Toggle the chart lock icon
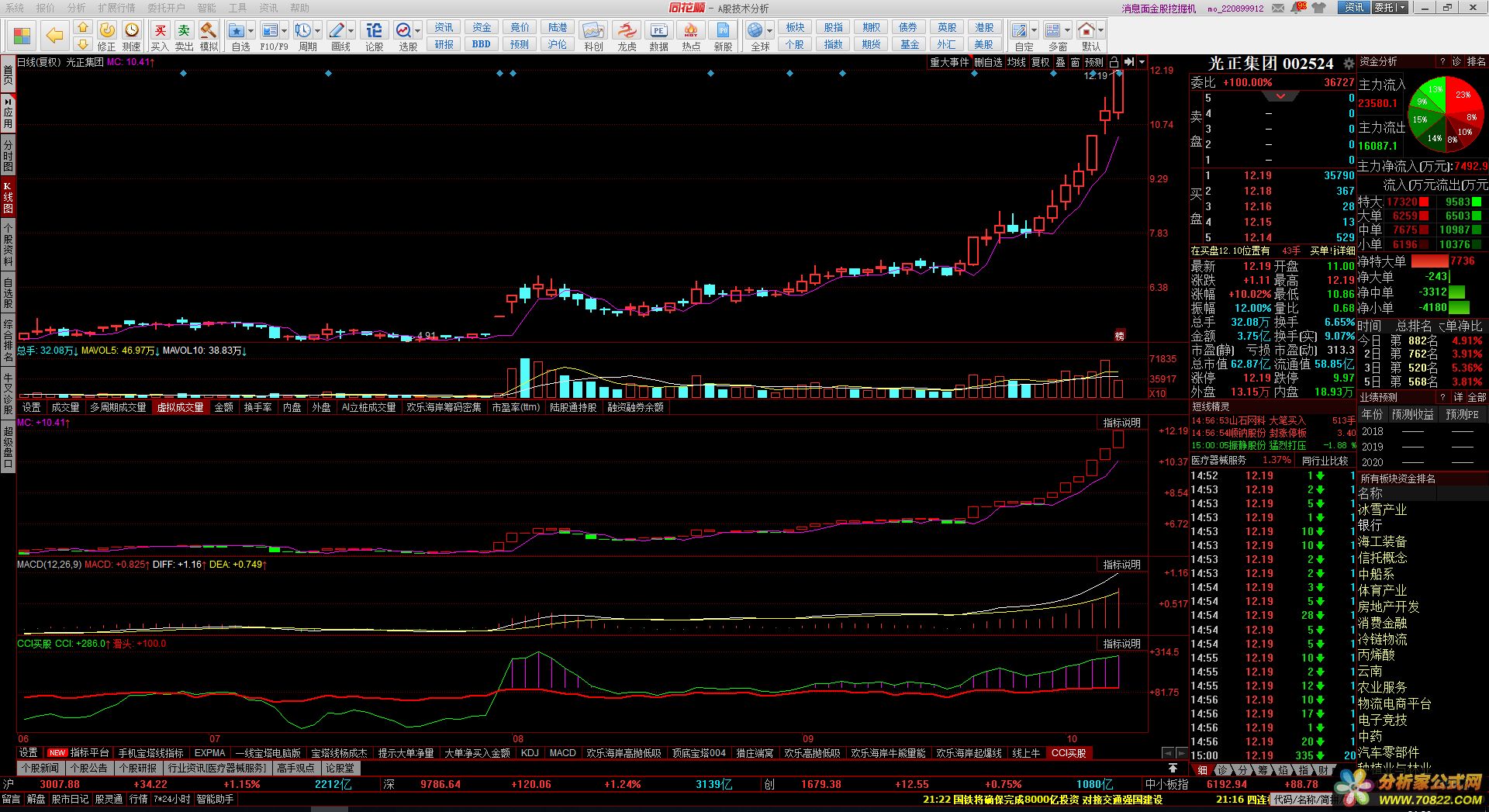1489x812 pixels. point(1114,62)
